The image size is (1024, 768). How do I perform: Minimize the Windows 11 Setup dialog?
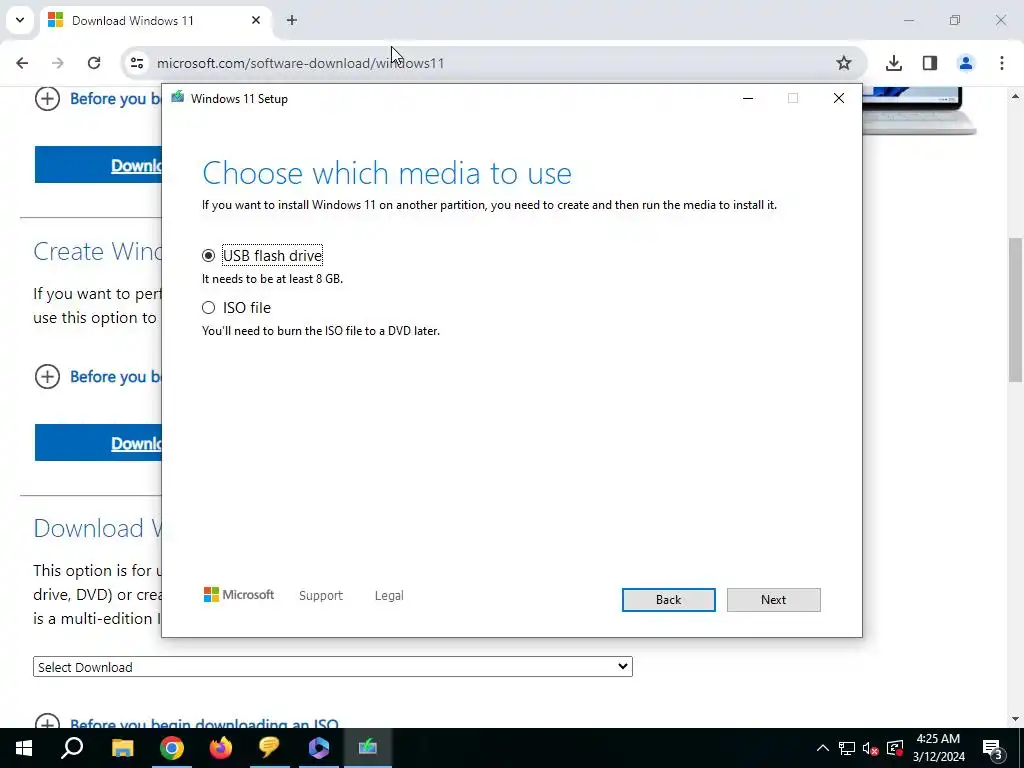click(748, 98)
